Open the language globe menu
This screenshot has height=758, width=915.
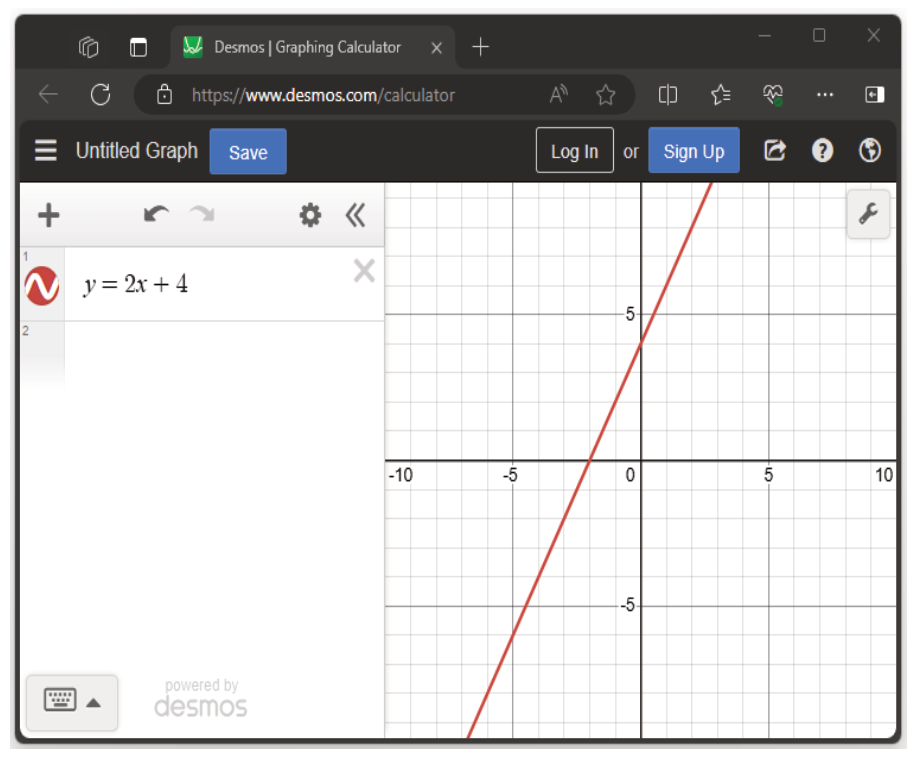coord(869,151)
